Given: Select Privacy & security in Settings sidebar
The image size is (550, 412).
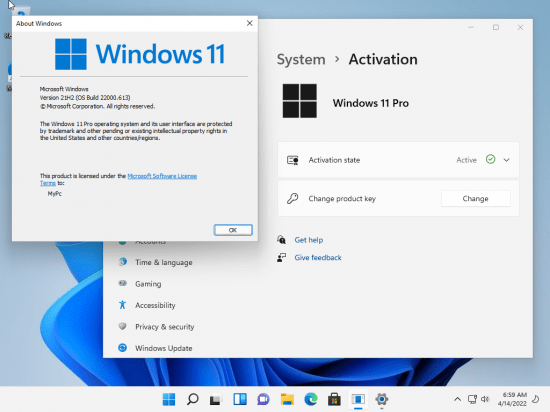Looking at the screenshot, I should [x=165, y=326].
